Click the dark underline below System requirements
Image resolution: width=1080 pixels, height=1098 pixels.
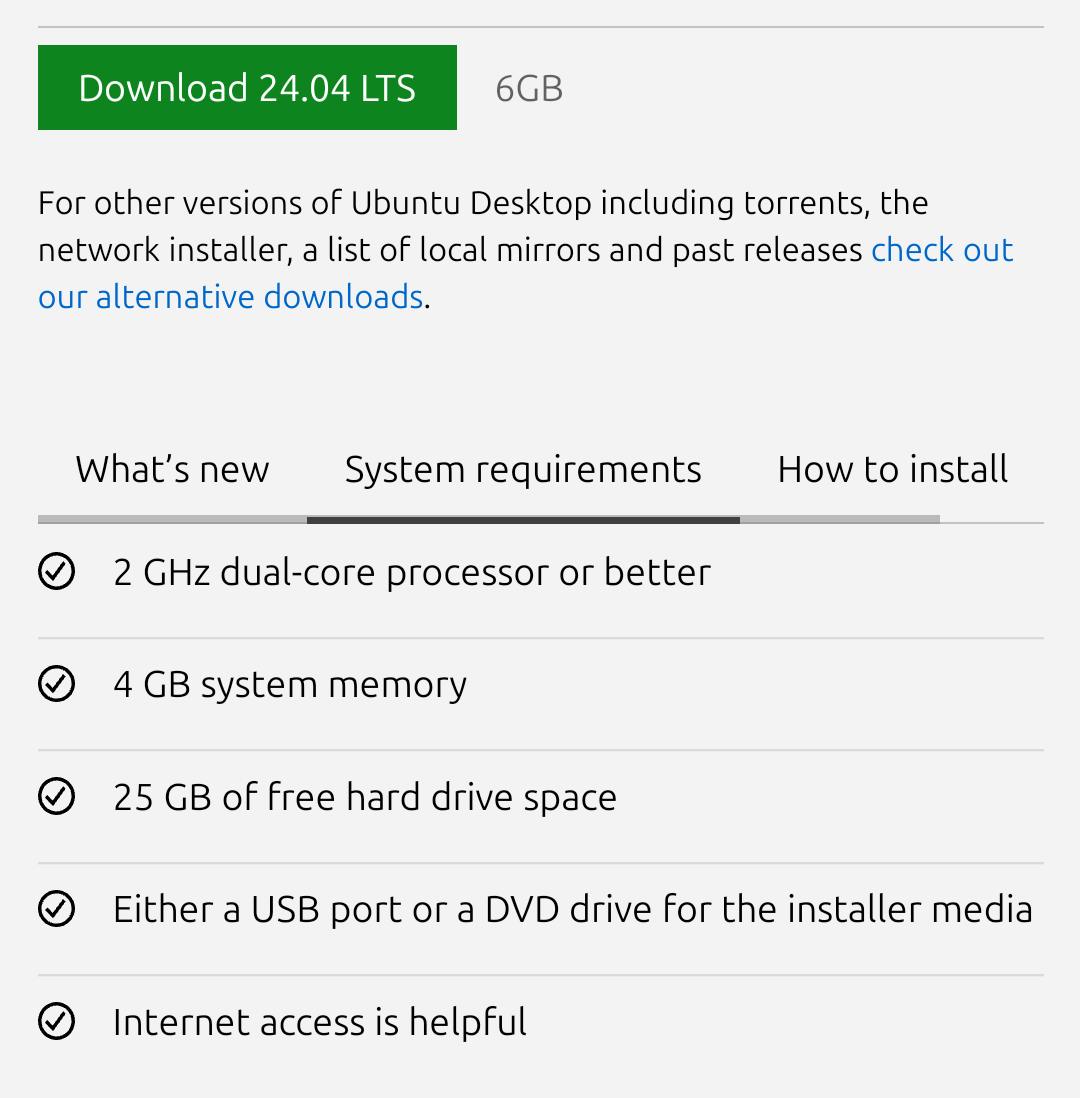coord(523,520)
